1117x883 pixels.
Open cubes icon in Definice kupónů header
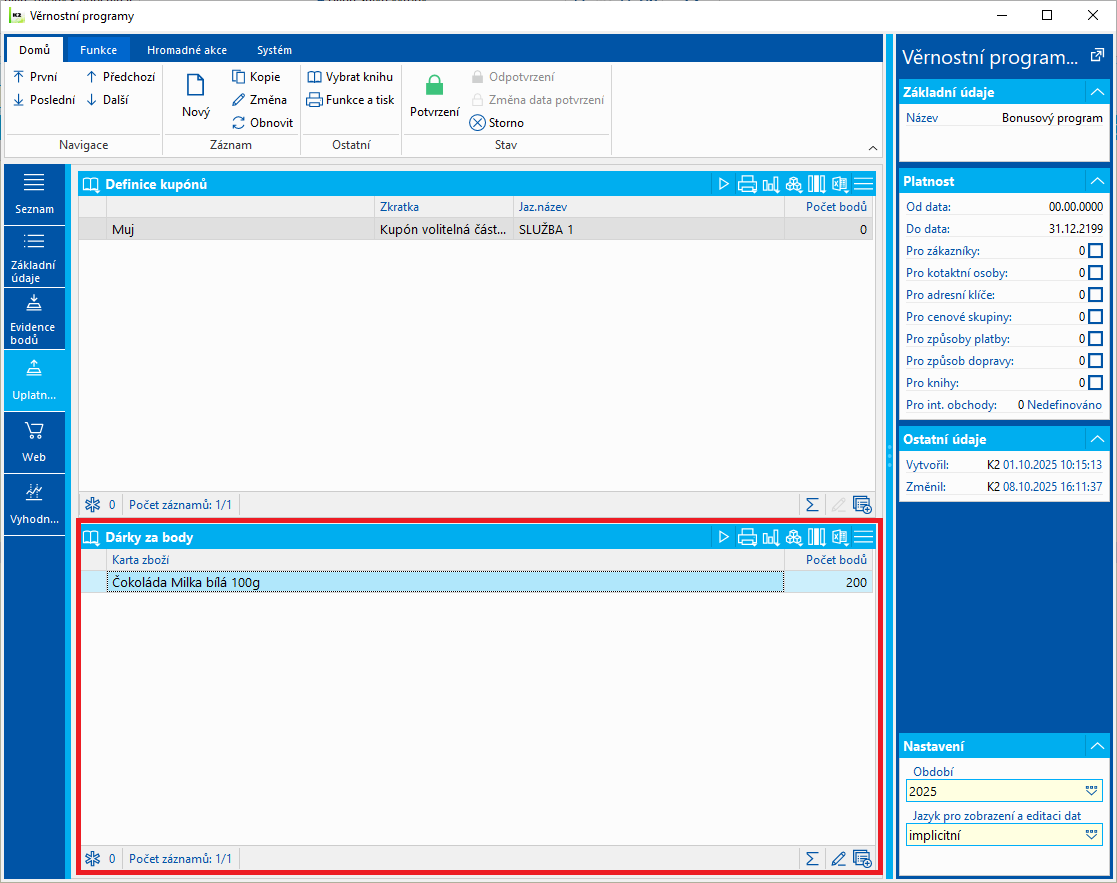[x=794, y=184]
